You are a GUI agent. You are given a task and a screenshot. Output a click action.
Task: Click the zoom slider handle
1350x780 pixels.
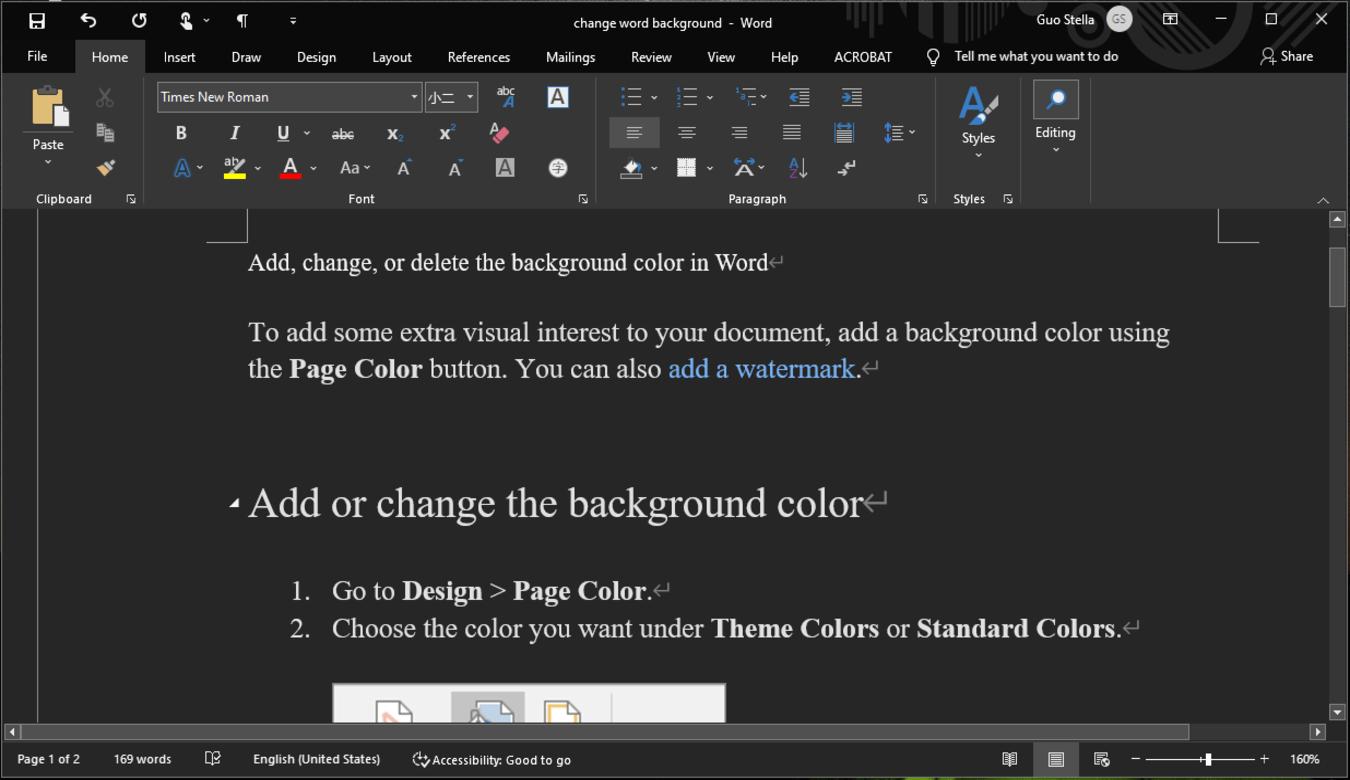1208,760
